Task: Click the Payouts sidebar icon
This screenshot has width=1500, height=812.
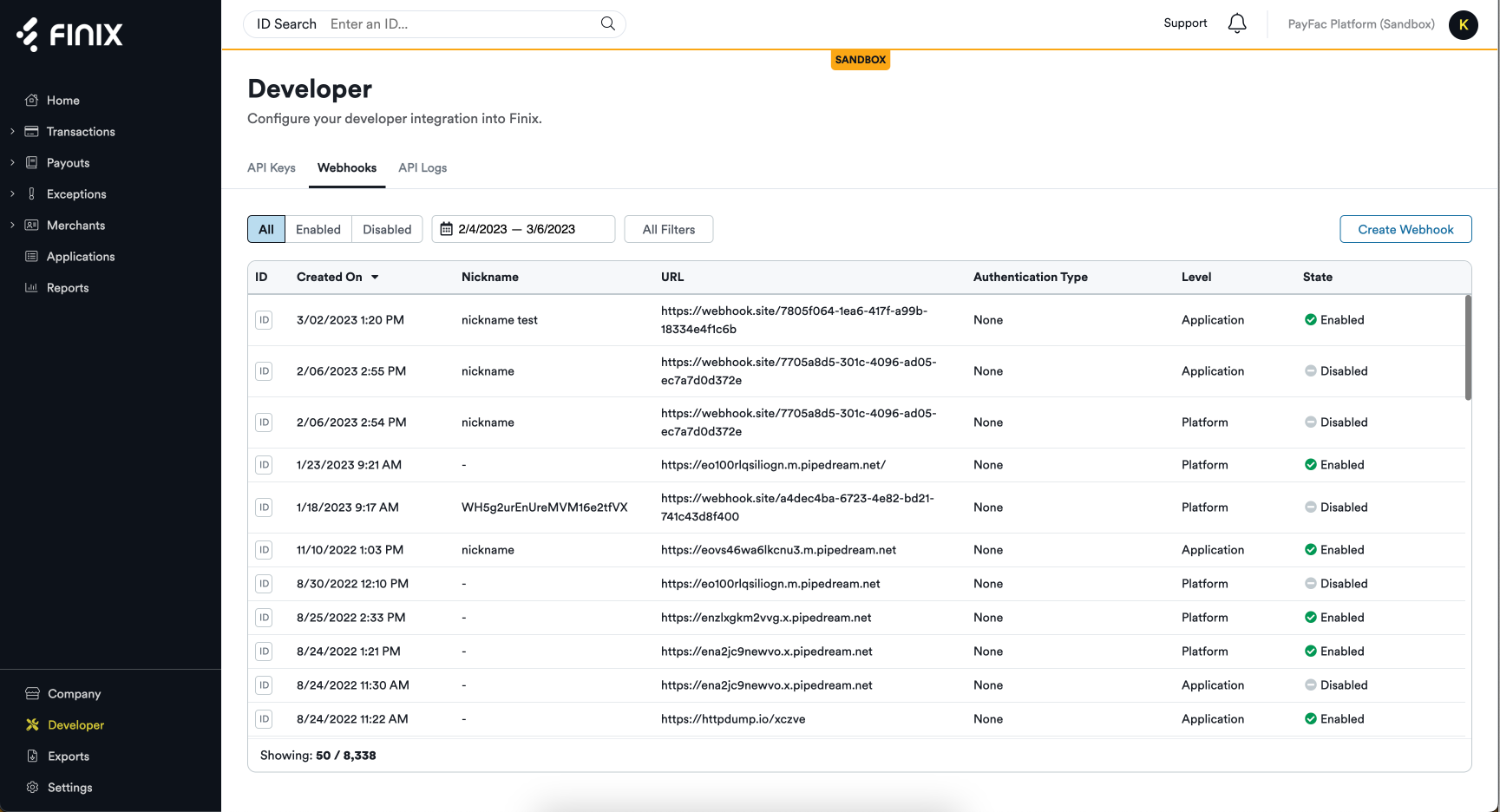Action: (32, 162)
